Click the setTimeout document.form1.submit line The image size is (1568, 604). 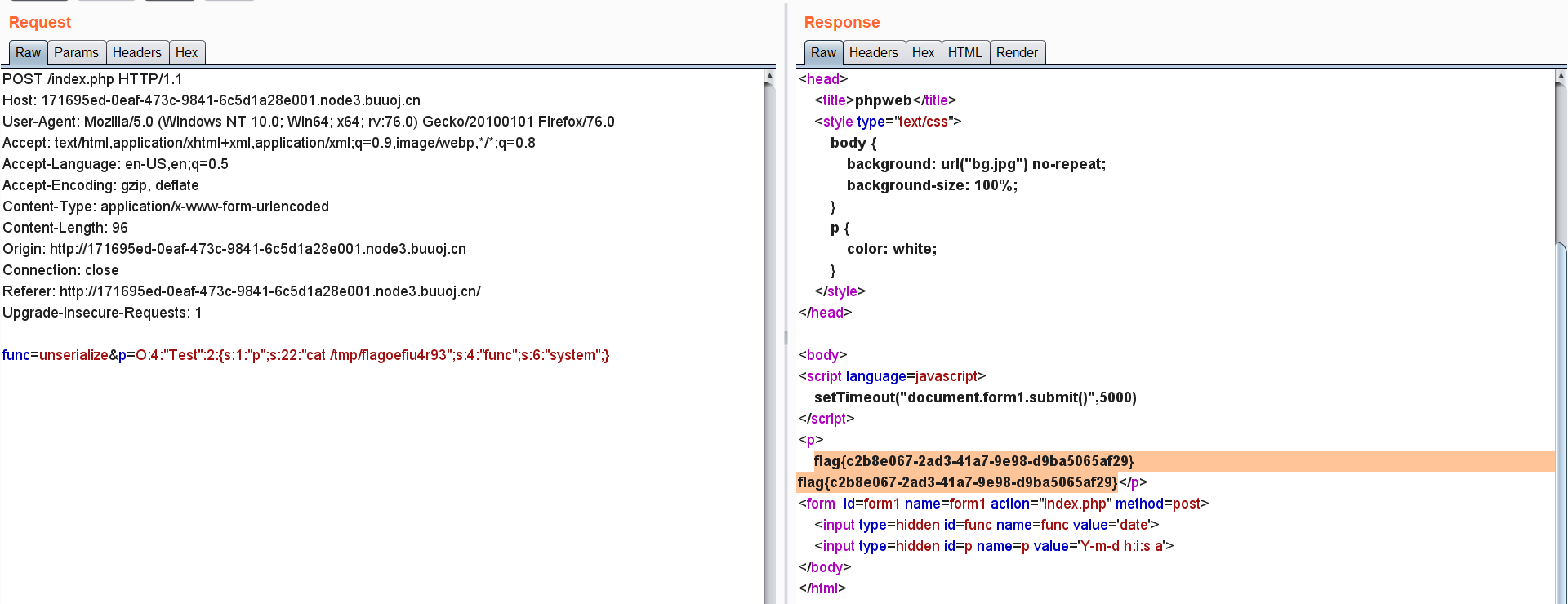pyautogui.click(x=975, y=397)
